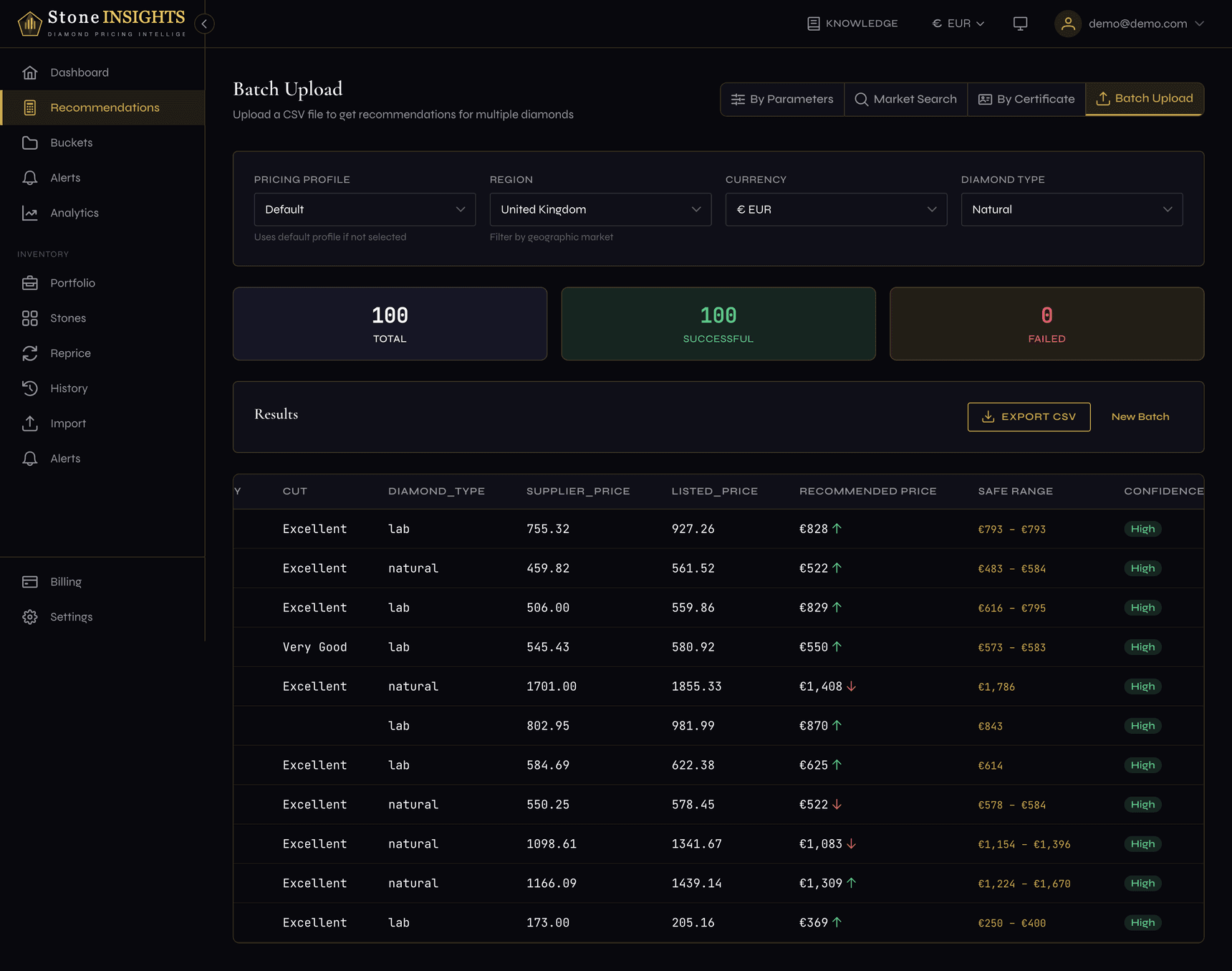Select the Reprice tool in sidebar
The image size is (1232, 971).
69,353
